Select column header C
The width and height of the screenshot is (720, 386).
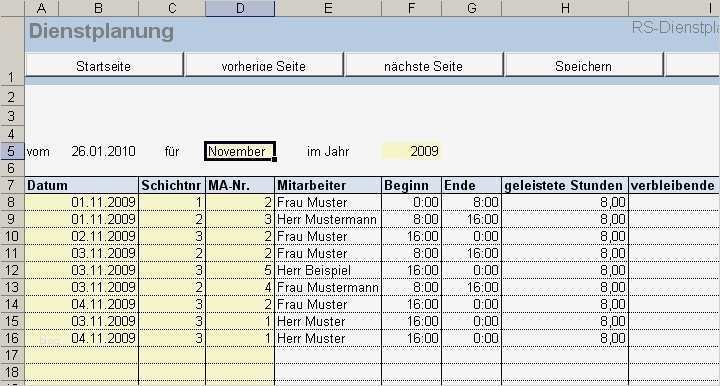pos(172,8)
